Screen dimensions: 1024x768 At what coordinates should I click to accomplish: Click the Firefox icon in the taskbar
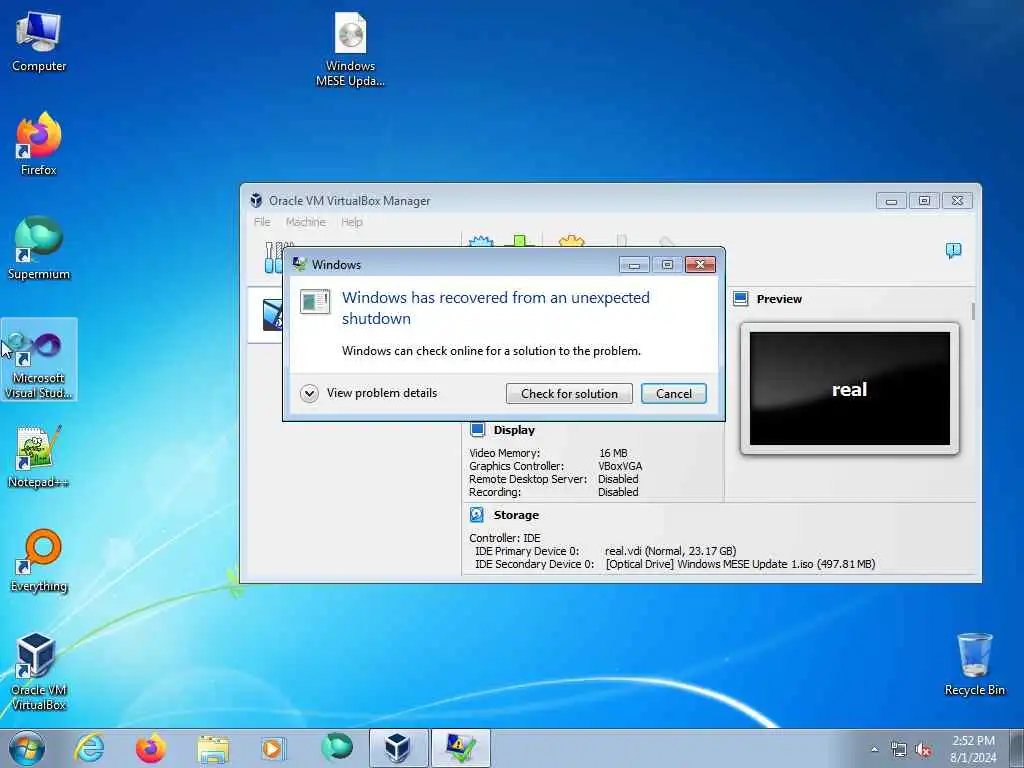(x=151, y=748)
